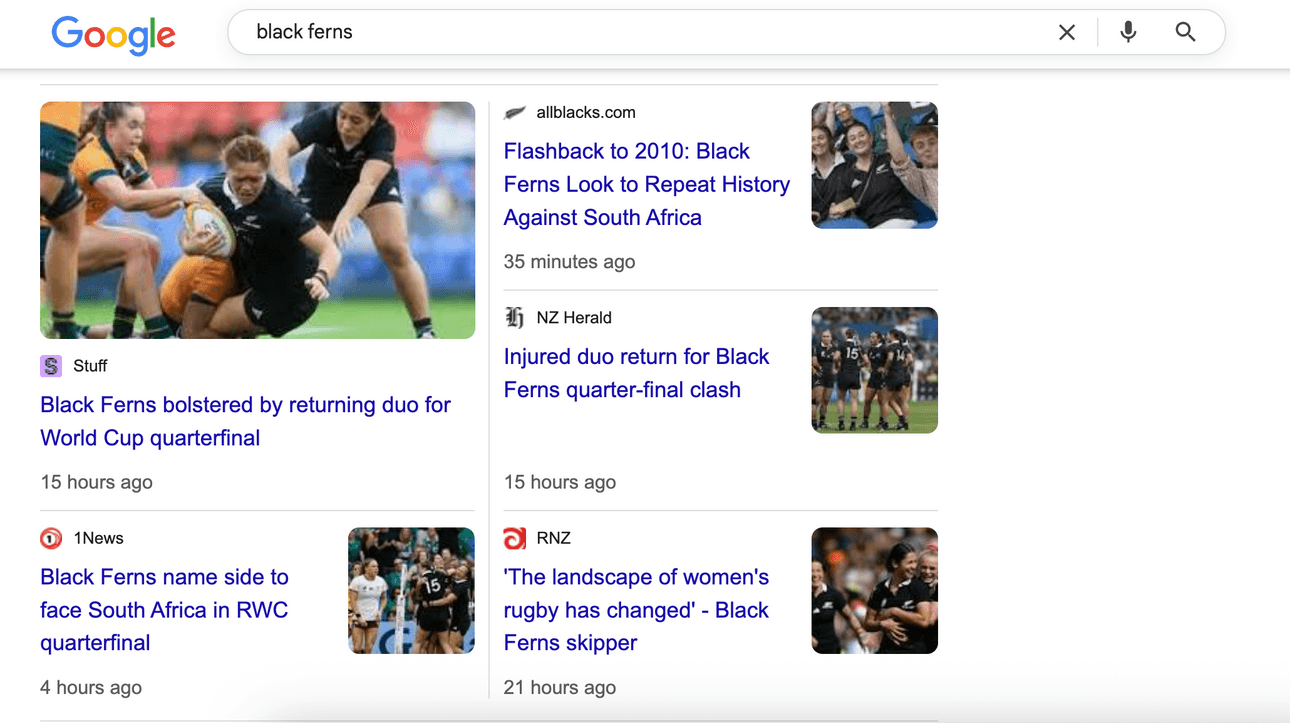Image resolution: width=1290 pixels, height=723 pixels.
Task: Click the 1News source favicon
Action: click(51, 539)
